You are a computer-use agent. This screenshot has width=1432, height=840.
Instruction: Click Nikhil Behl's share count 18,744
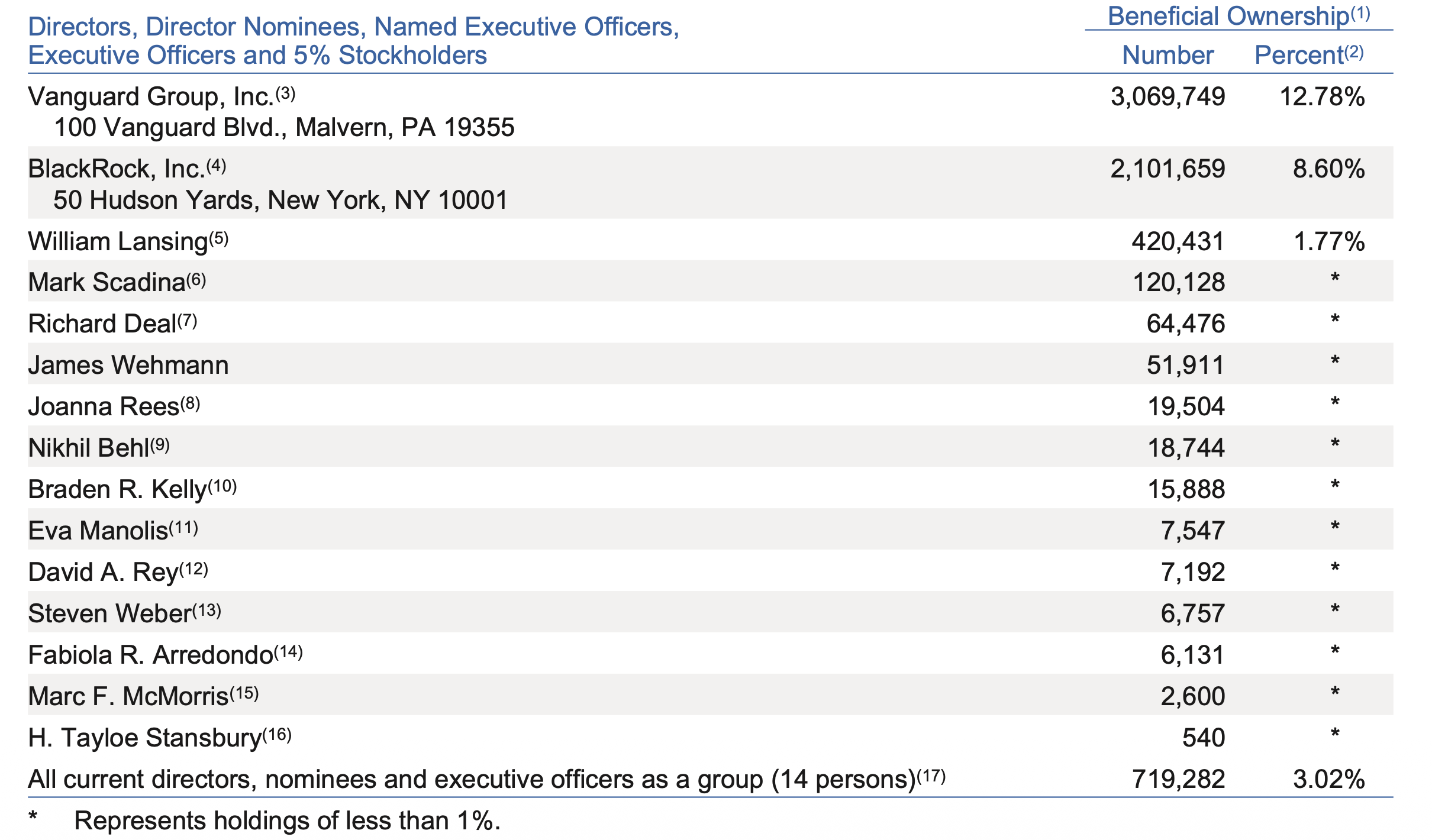[x=1186, y=448]
